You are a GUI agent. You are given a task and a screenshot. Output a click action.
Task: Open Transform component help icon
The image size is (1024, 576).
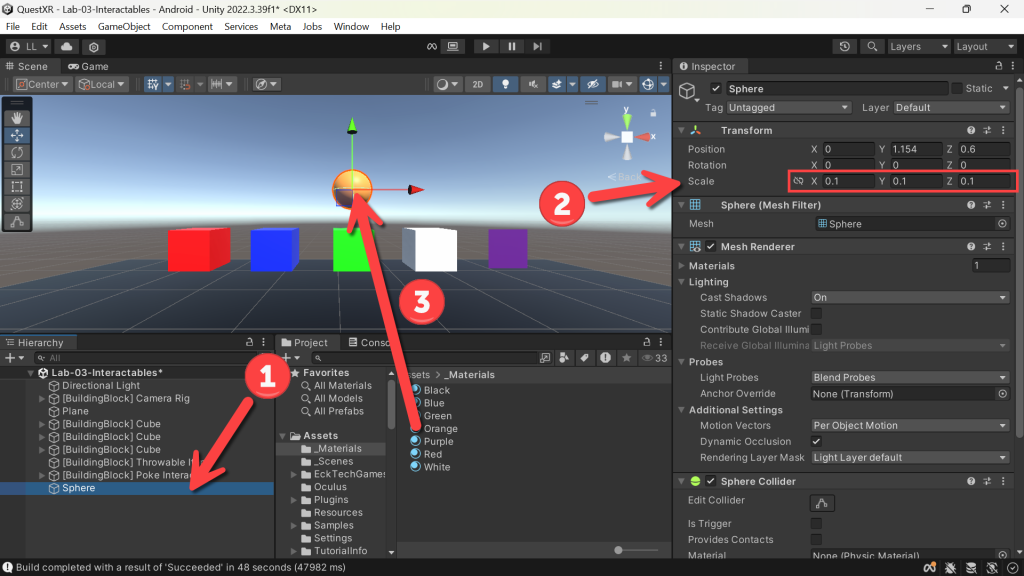point(971,131)
